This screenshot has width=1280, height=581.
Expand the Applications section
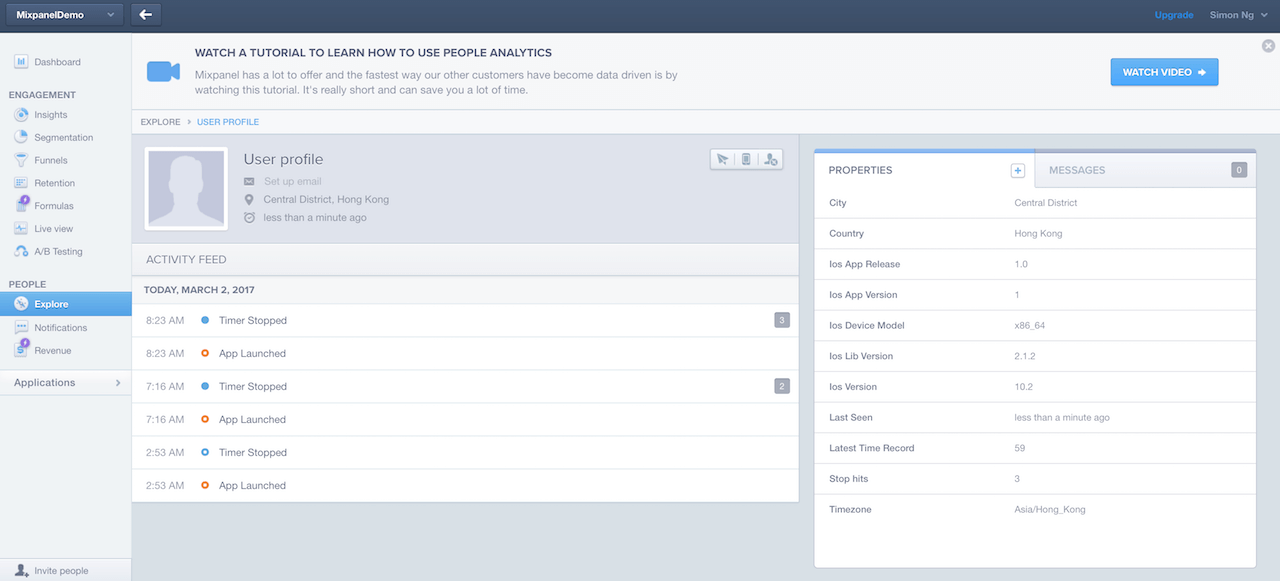(66, 383)
